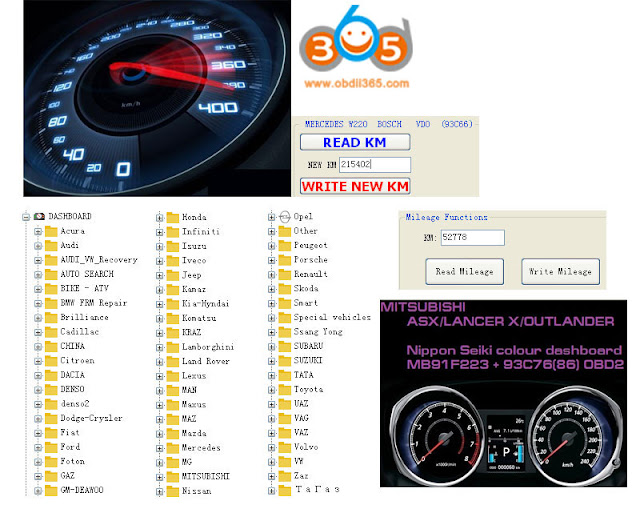Viewport: 640px width, 509px height.
Task: Click the MITSUBISHI folder icon
Action: [x=173, y=476]
